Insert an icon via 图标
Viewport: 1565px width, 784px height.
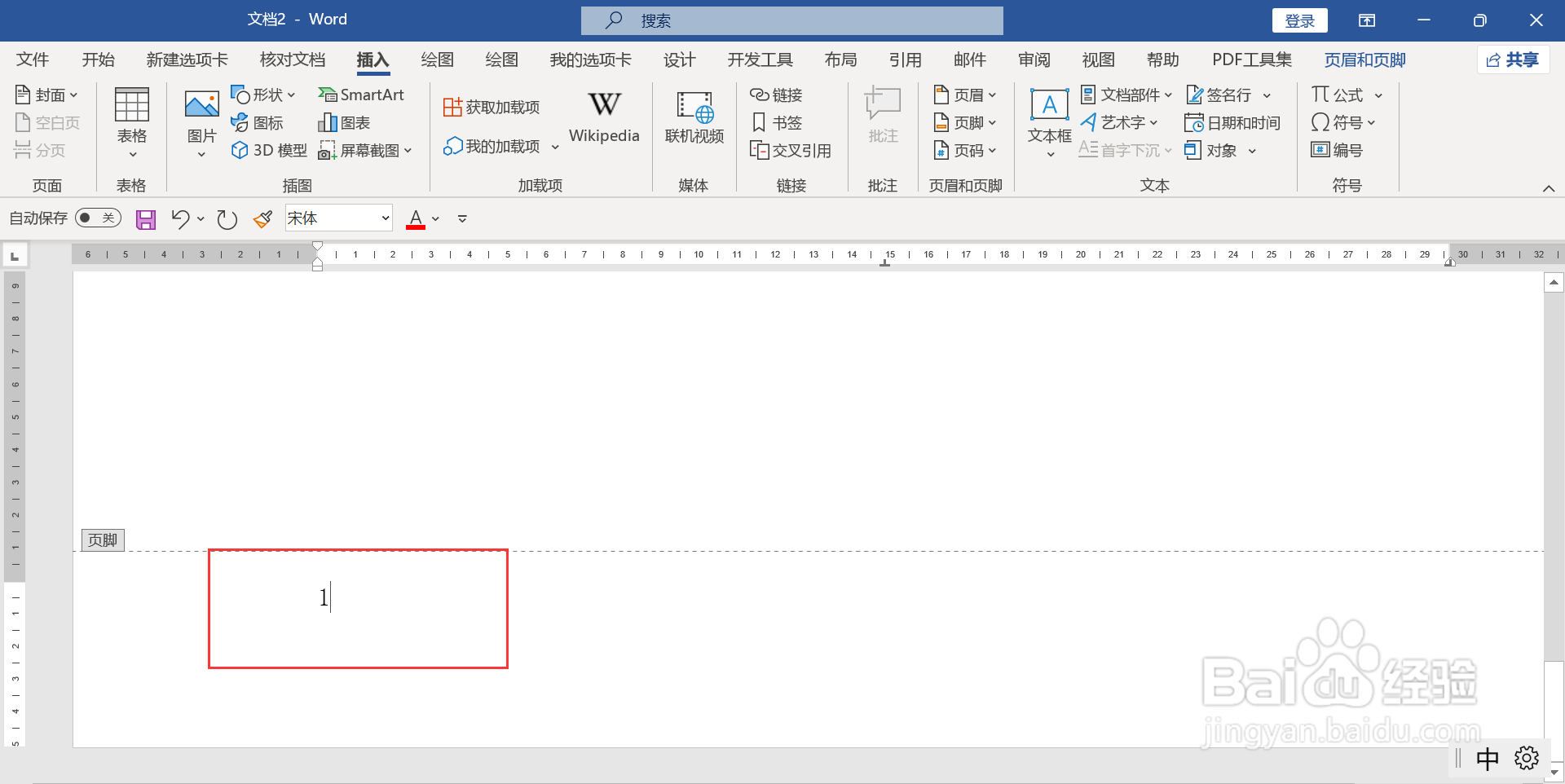coord(257,123)
